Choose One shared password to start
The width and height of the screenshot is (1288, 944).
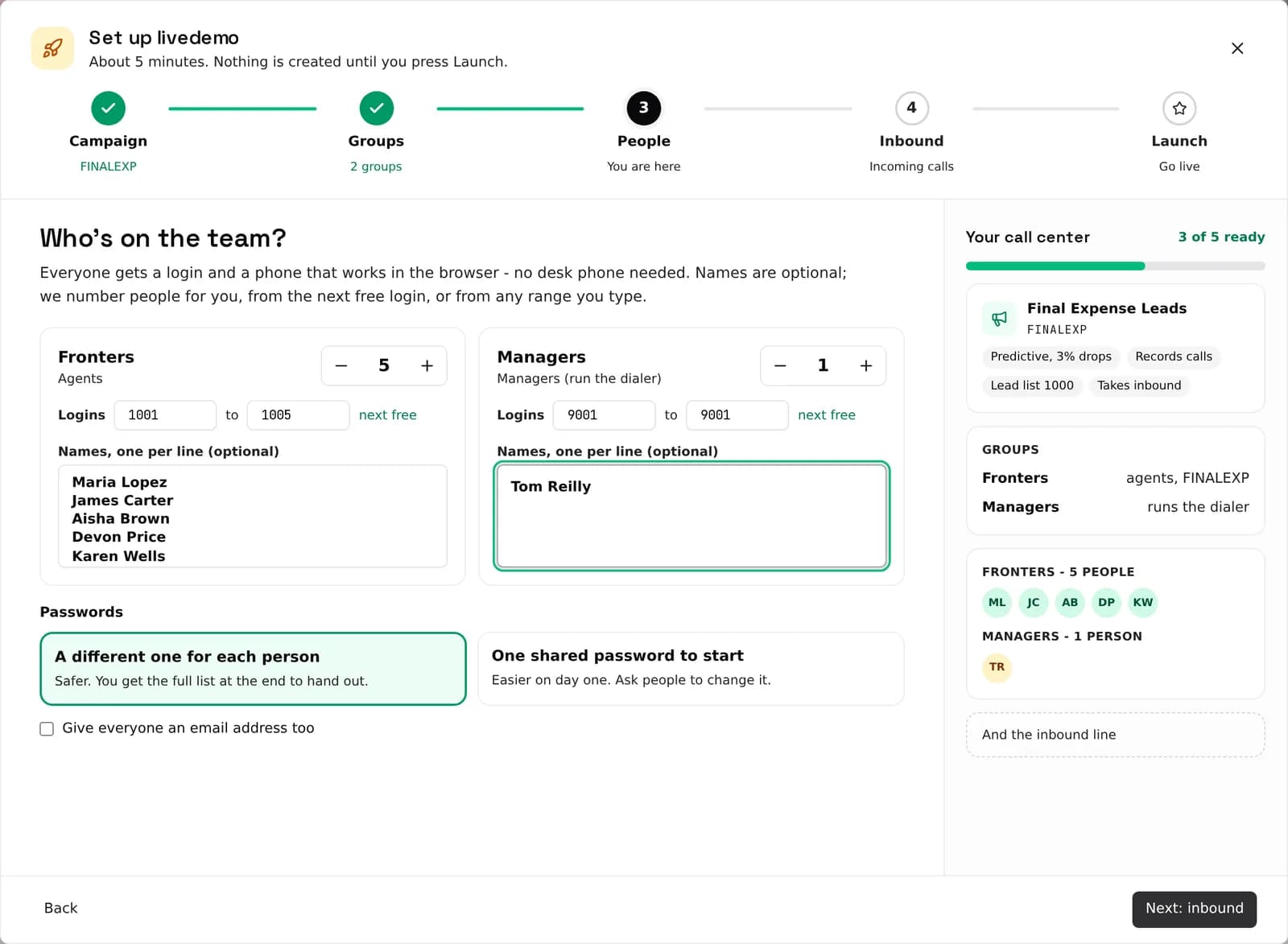(691, 669)
